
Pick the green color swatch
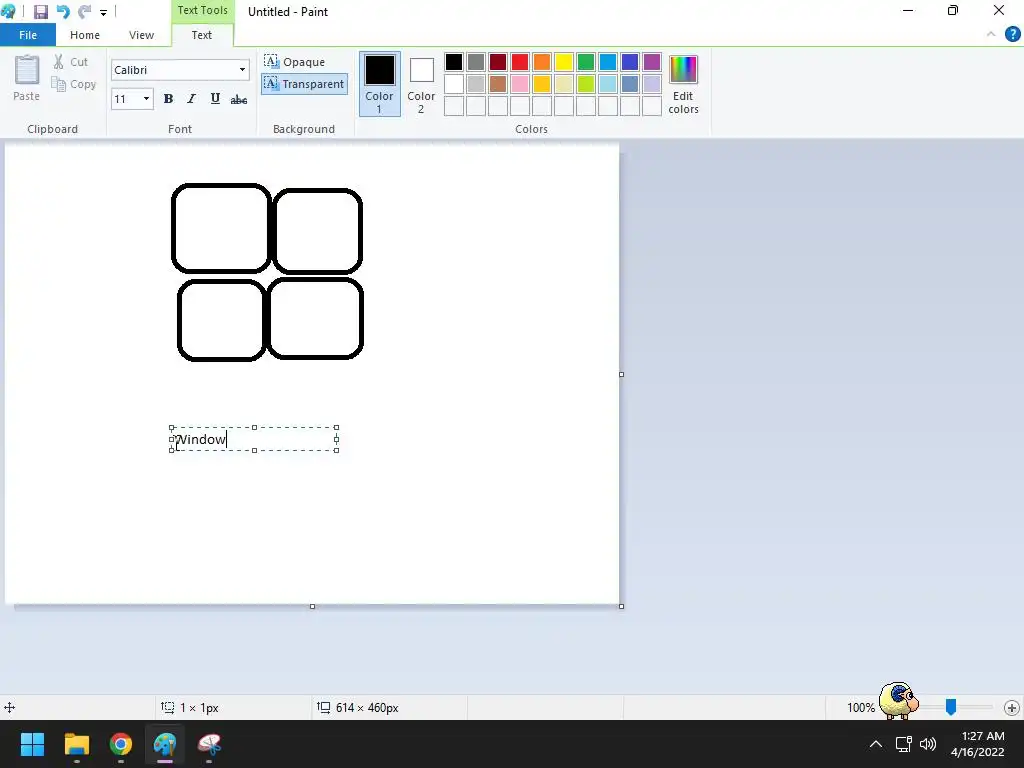(x=586, y=62)
